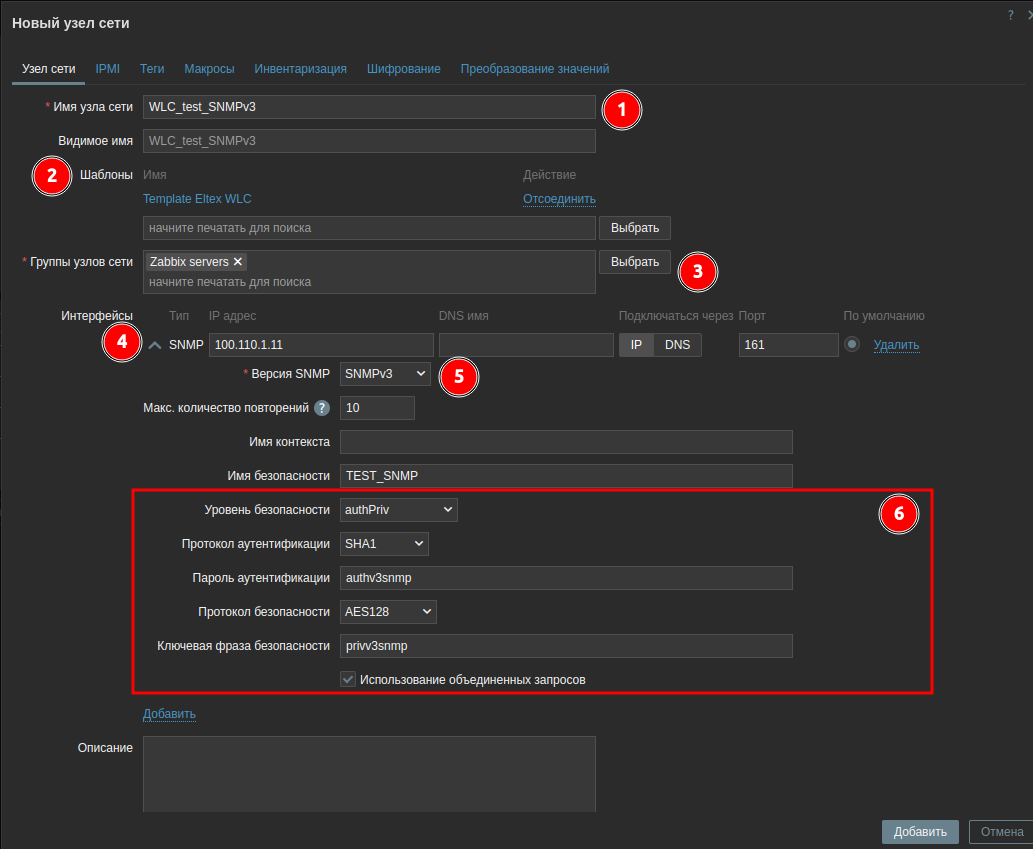The image size is (1033, 849).
Task: Expand the privacy protocol AES128 dropdown
Action: pos(388,612)
